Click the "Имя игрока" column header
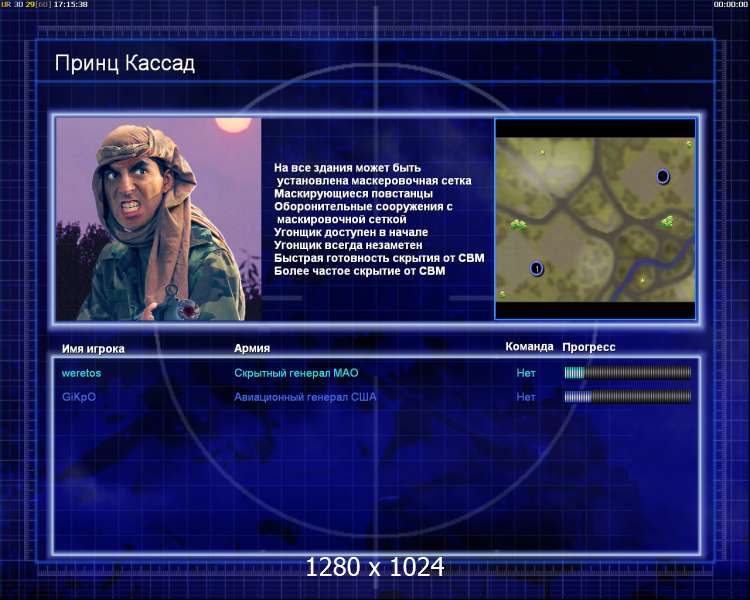Screen dimensions: 750x600 93,349
